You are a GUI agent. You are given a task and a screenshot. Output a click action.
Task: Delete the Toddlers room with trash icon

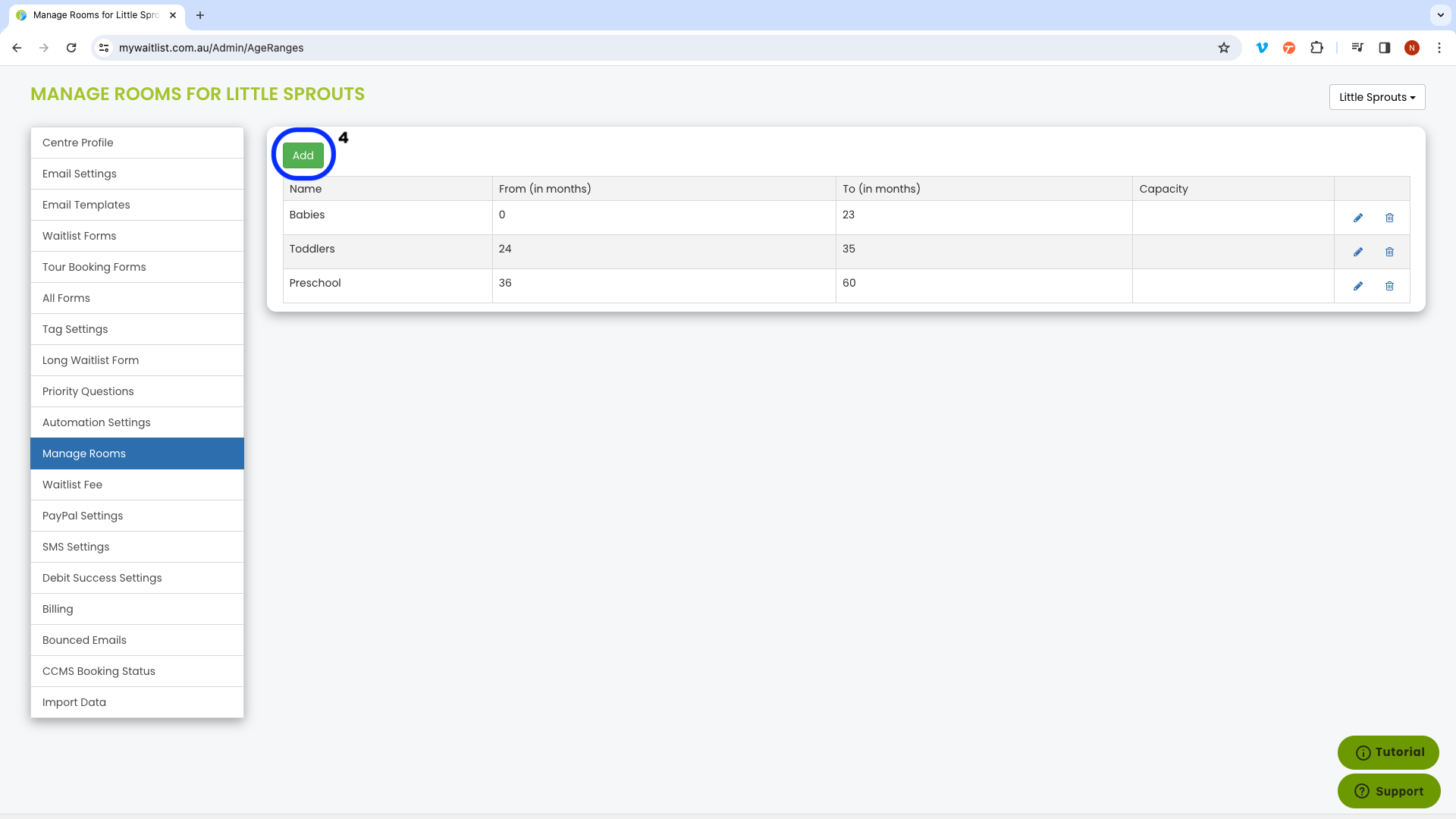(1389, 253)
